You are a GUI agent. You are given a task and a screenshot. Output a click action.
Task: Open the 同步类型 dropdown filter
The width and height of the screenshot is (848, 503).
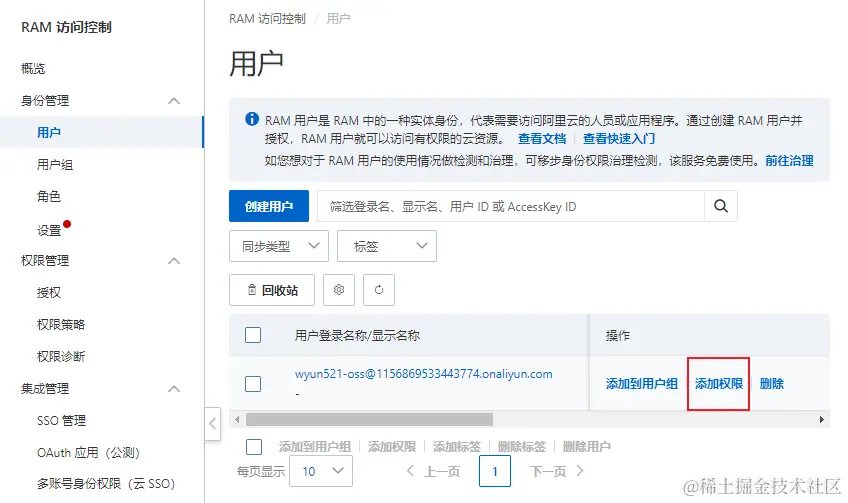279,246
